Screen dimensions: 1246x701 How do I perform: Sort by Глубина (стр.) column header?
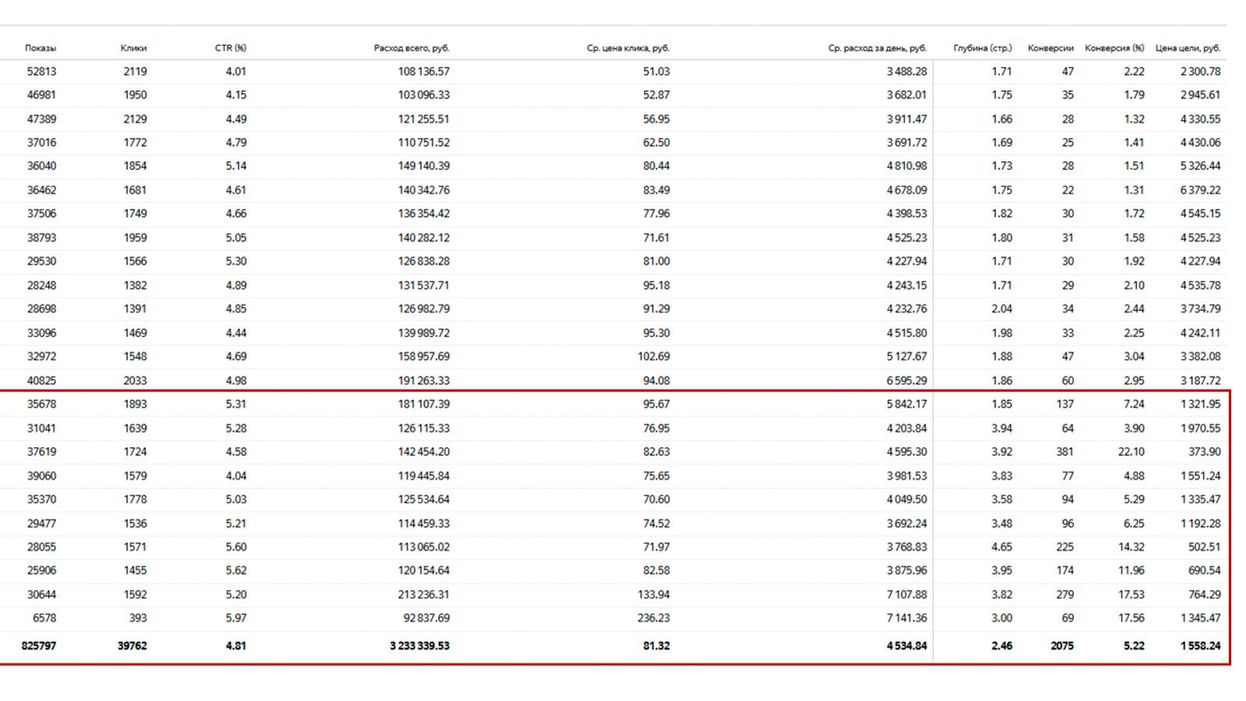tap(982, 48)
